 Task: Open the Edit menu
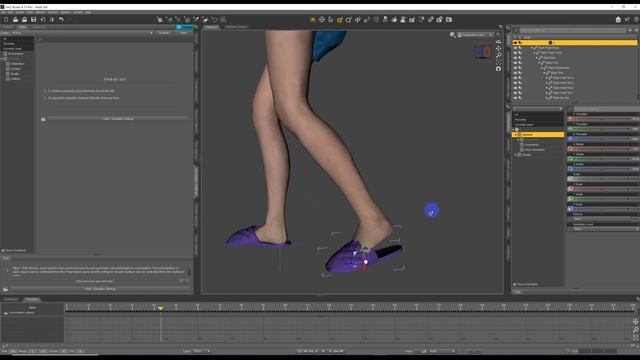pyautogui.click(x=11, y=13)
